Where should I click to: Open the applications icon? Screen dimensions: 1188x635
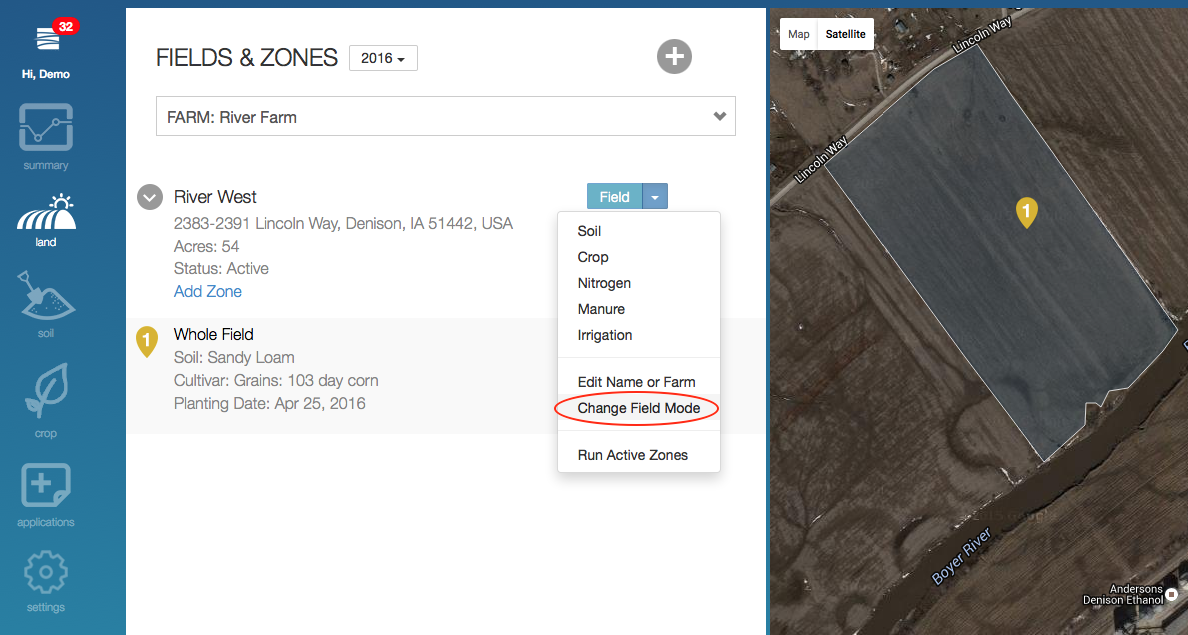point(46,486)
